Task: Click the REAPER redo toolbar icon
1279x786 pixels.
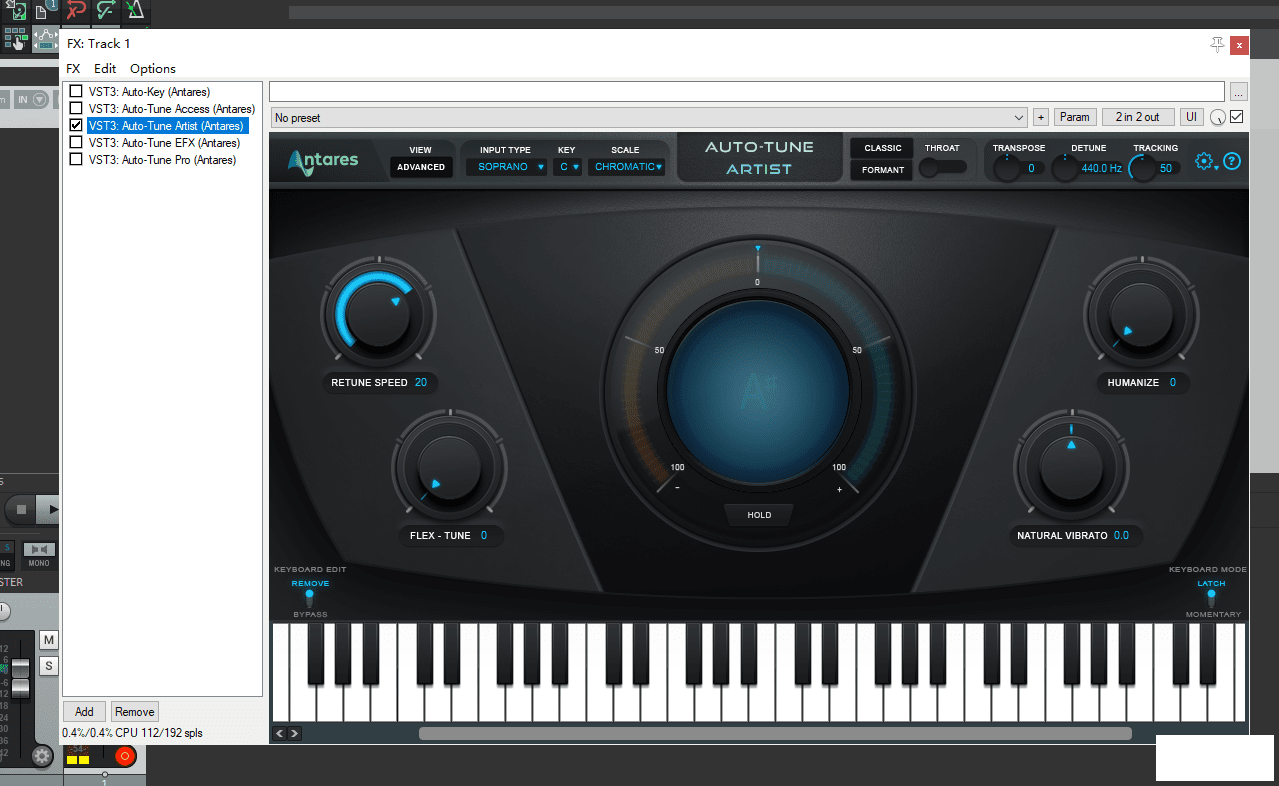Action: 105,11
